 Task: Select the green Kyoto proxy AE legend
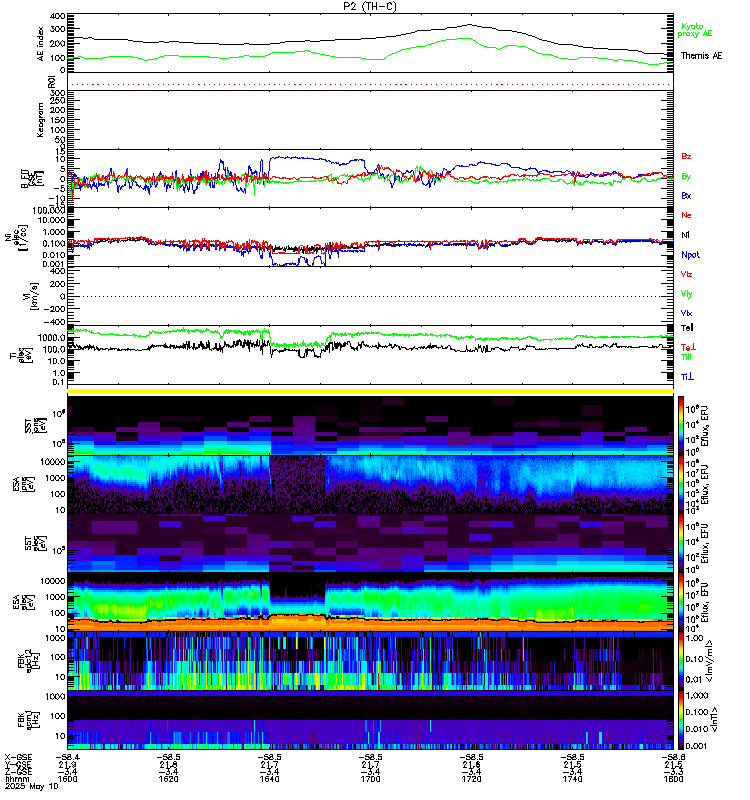pyautogui.click(x=694, y=30)
